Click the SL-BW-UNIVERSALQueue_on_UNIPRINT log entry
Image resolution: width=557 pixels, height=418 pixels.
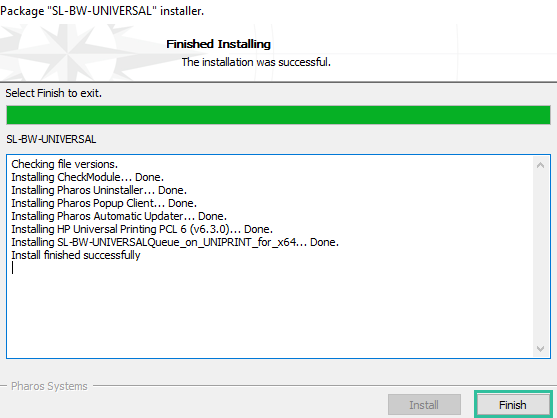pos(175,242)
